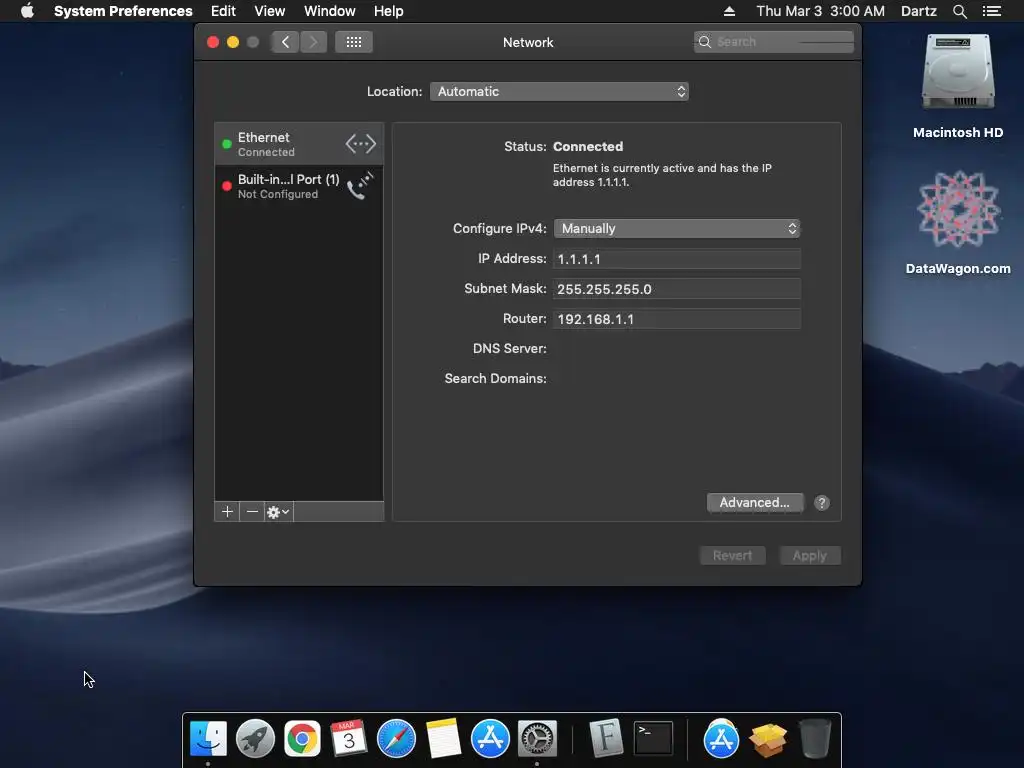This screenshot has width=1024, height=768.
Task: Open the Location Automatic dropdown
Action: 559,91
